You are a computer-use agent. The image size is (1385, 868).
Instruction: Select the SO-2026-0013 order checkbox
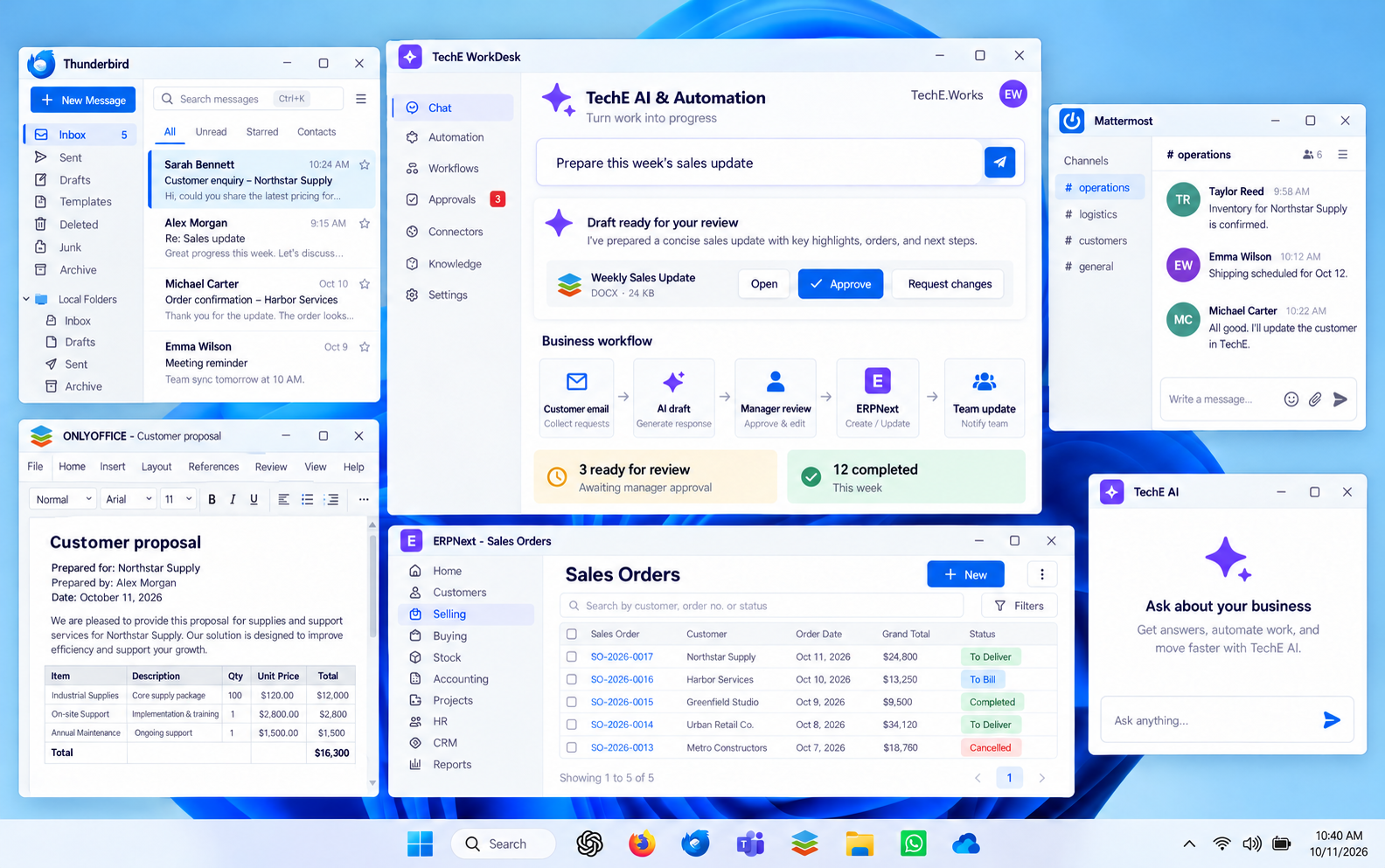coord(572,747)
